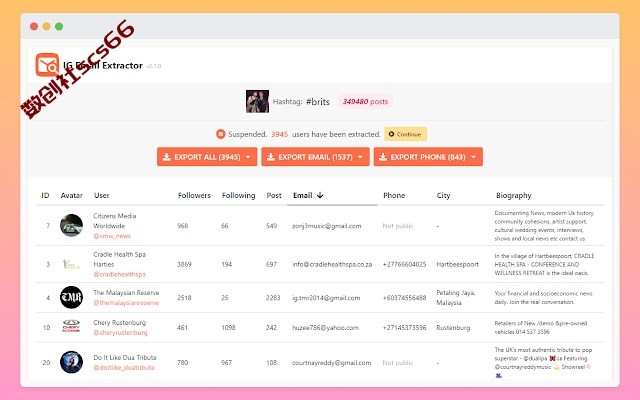Click the green maximize window button
Screen dimensions: 640x400
coord(59,26)
